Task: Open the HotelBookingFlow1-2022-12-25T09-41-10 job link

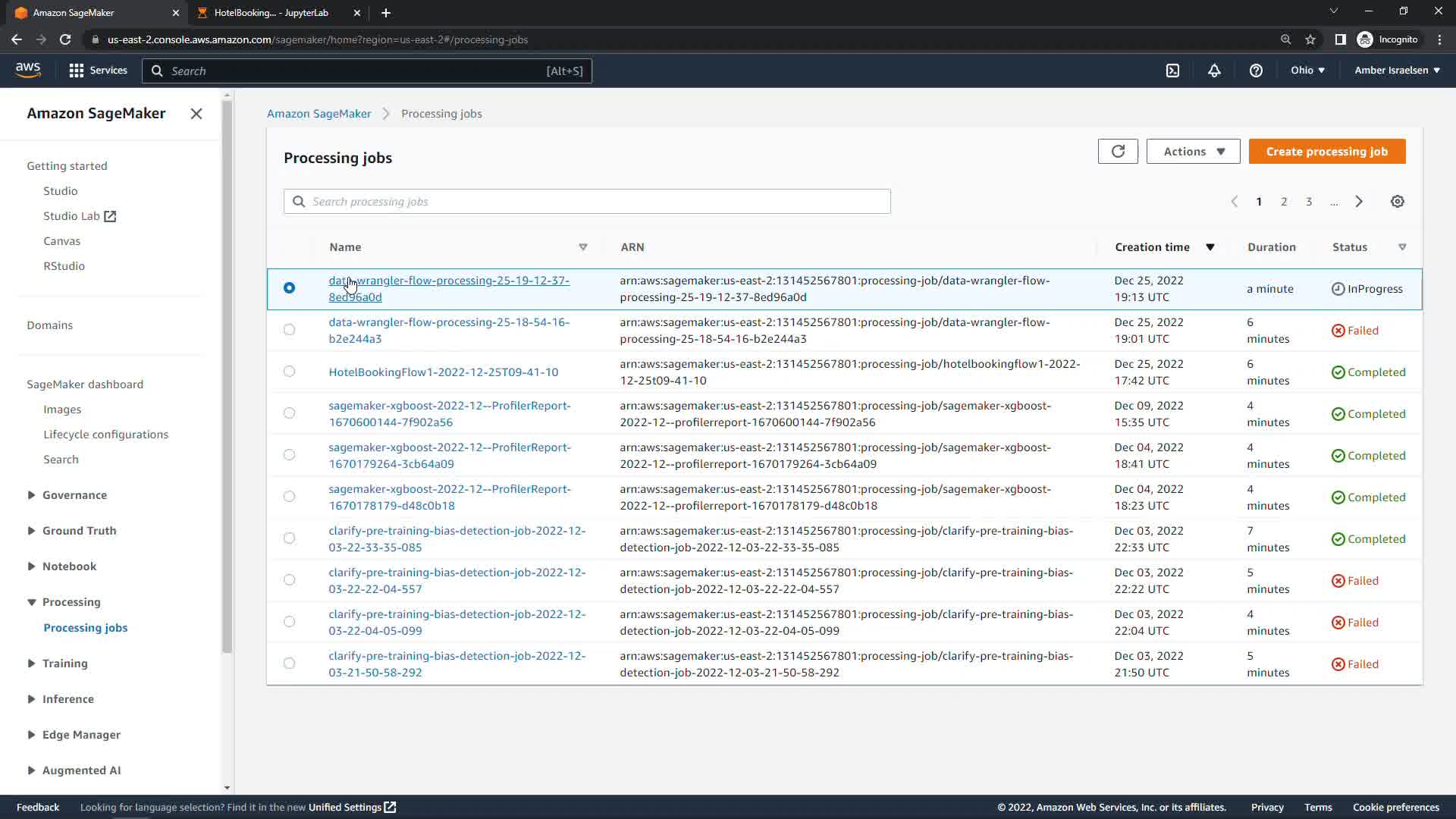Action: click(x=443, y=372)
